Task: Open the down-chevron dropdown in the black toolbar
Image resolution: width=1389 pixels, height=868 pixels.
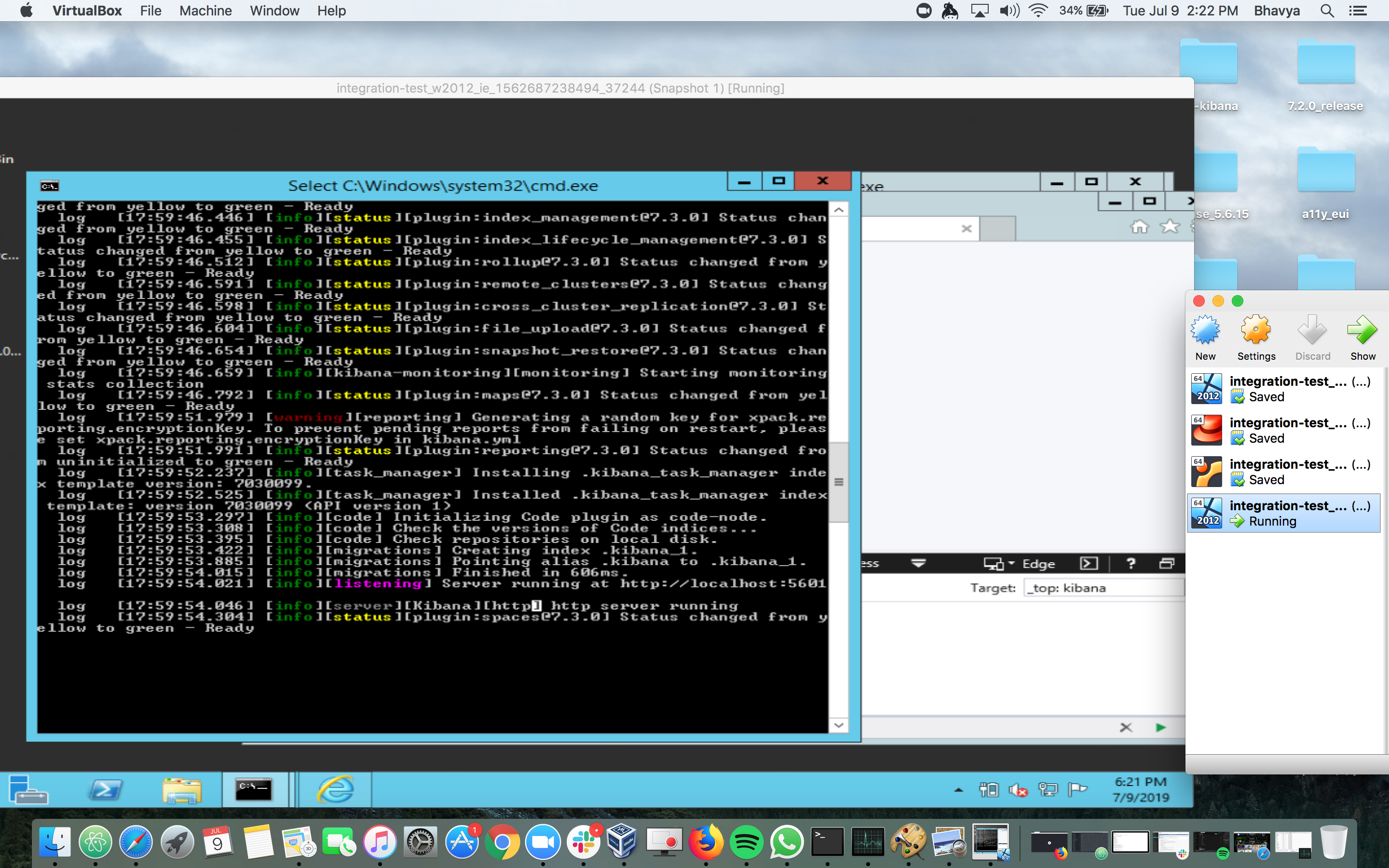Action: (x=918, y=563)
